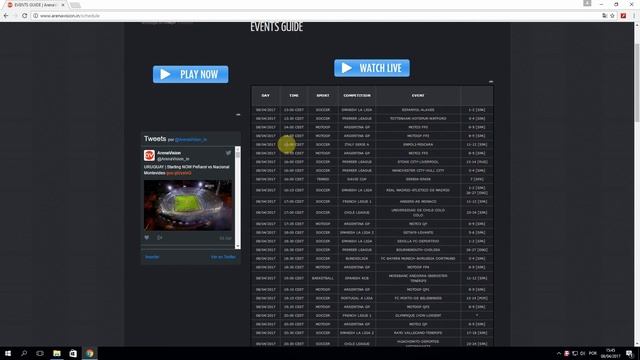640x360 pixels.
Task: Click the address bar showing arenavision schedule
Action: (314, 16)
